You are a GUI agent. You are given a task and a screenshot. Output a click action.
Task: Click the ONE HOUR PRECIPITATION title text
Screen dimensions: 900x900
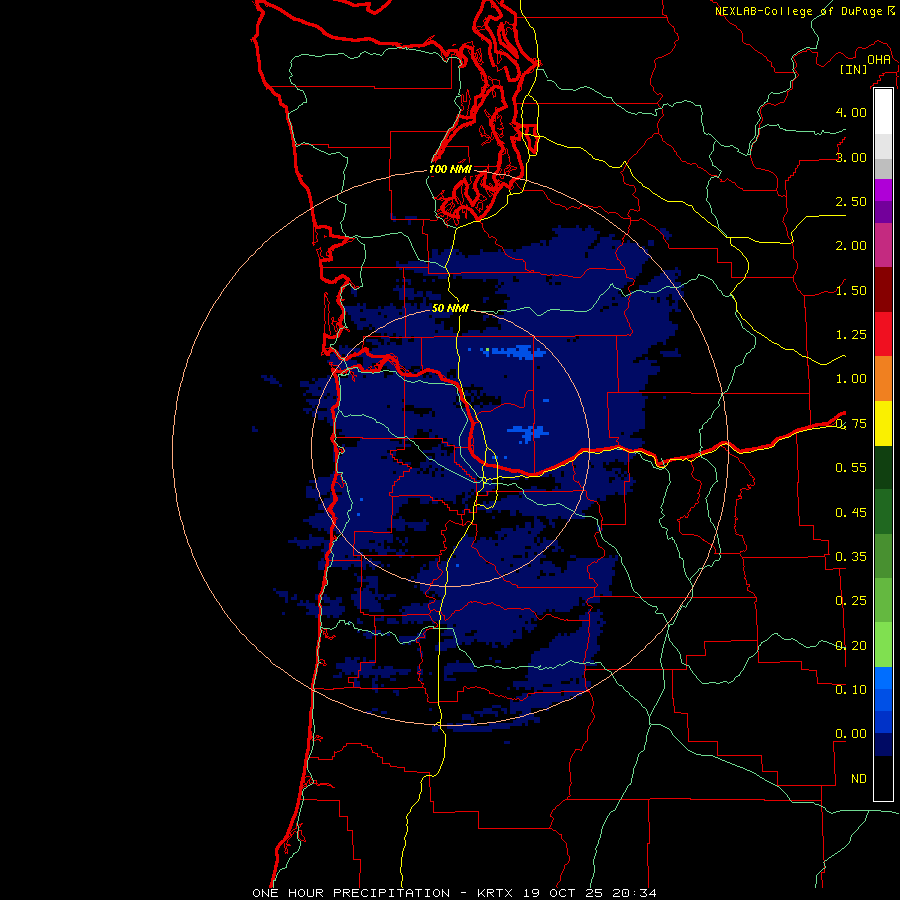[x=351, y=893]
